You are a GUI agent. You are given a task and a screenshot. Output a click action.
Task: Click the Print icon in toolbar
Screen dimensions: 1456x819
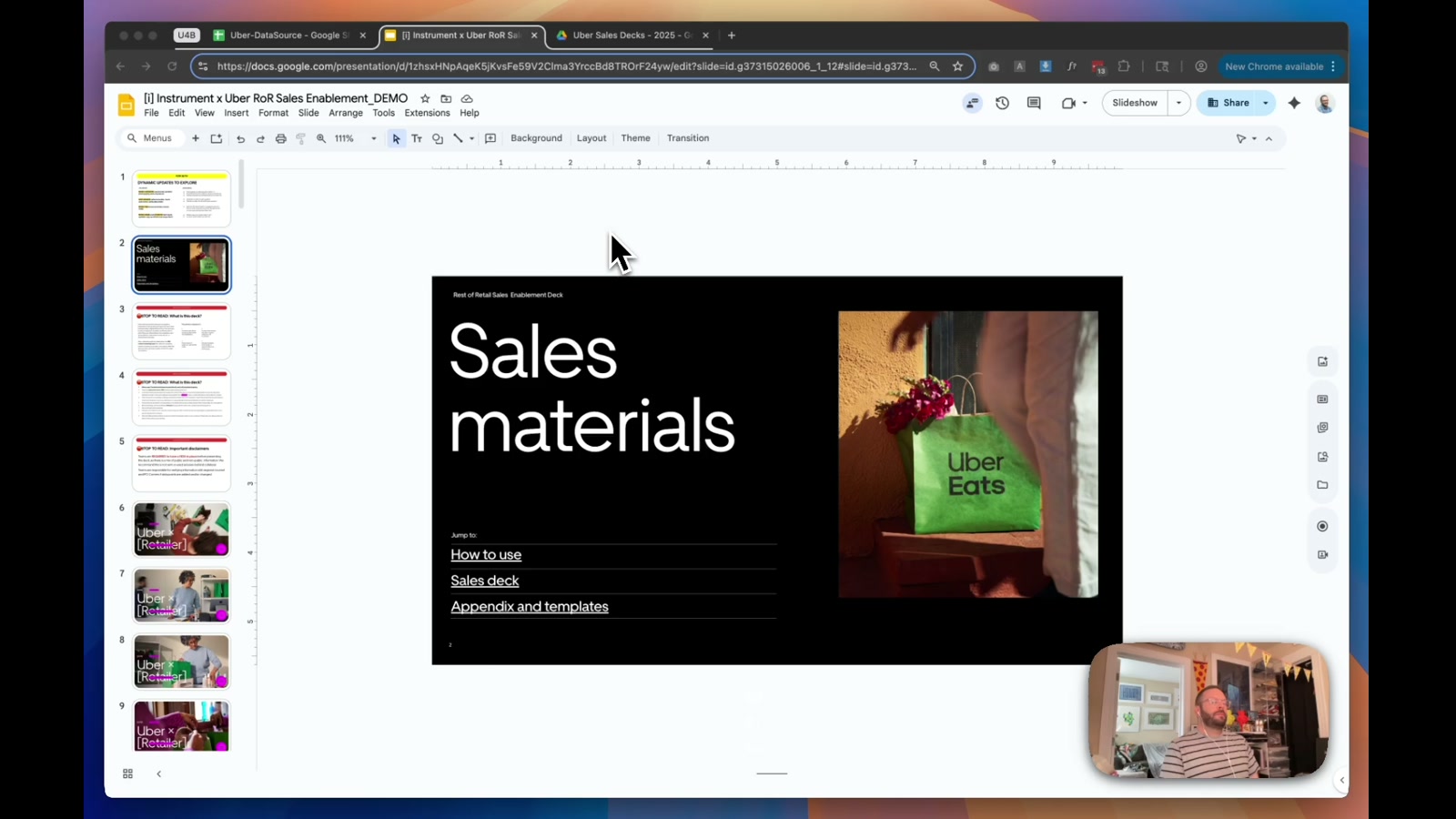[x=280, y=138]
